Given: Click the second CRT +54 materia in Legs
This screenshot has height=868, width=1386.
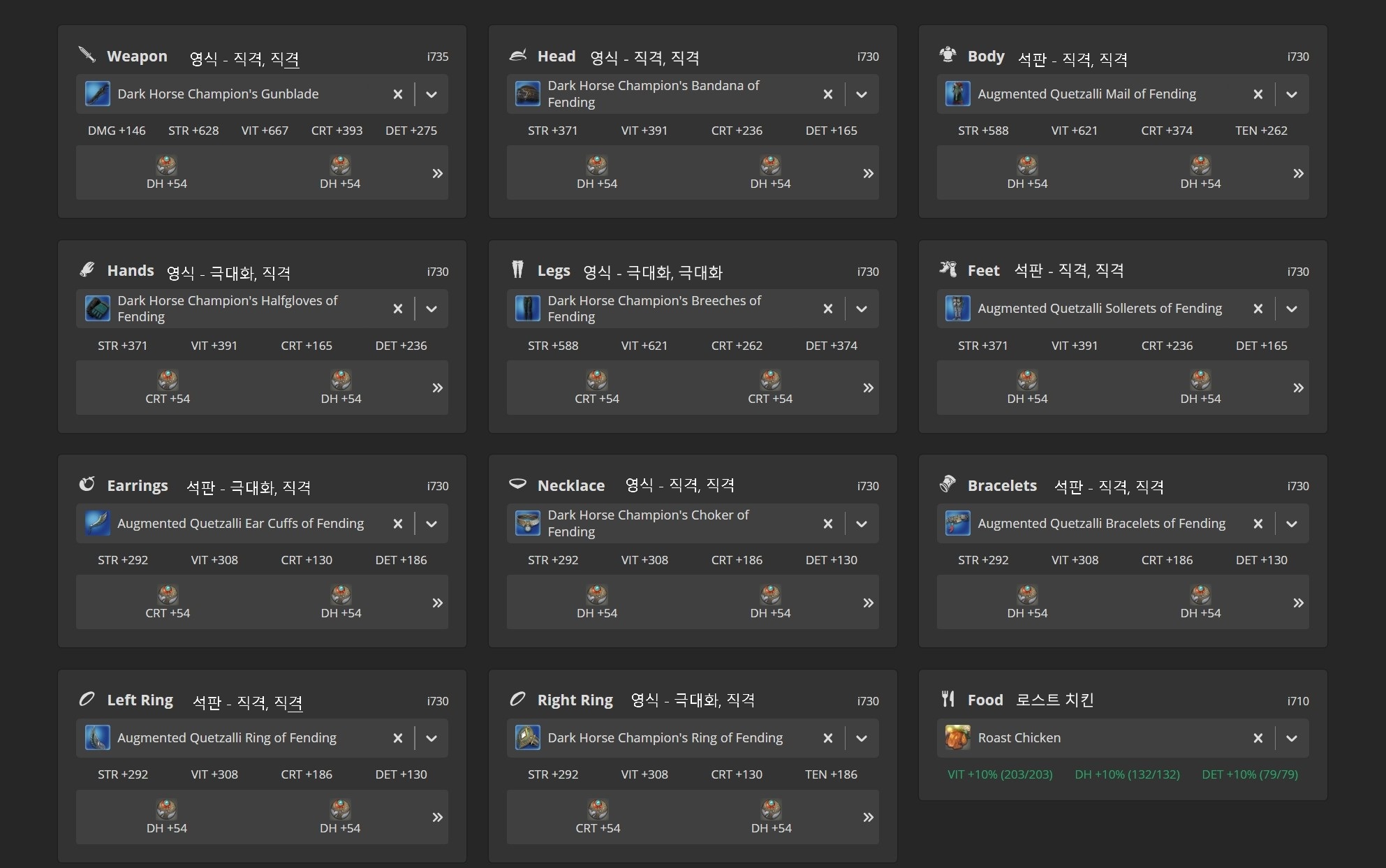Looking at the screenshot, I should point(770,381).
